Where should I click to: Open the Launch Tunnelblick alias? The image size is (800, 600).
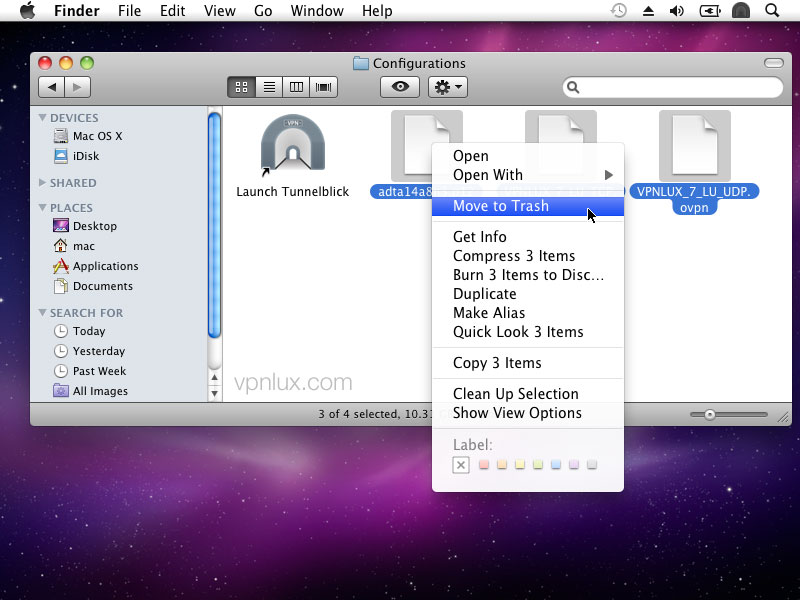pos(293,143)
